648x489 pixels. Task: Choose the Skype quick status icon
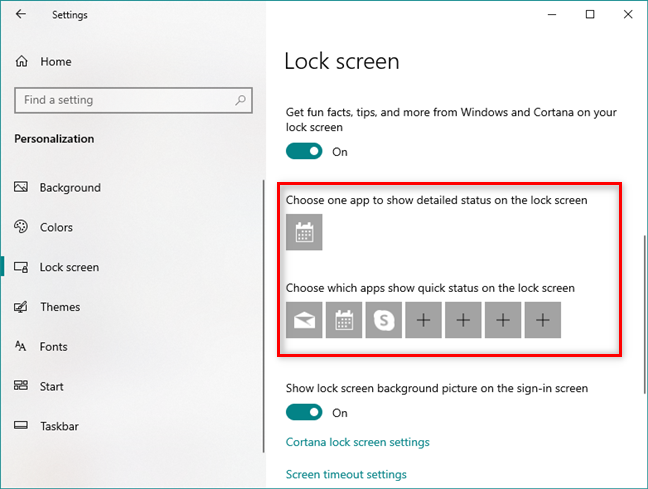(x=383, y=320)
